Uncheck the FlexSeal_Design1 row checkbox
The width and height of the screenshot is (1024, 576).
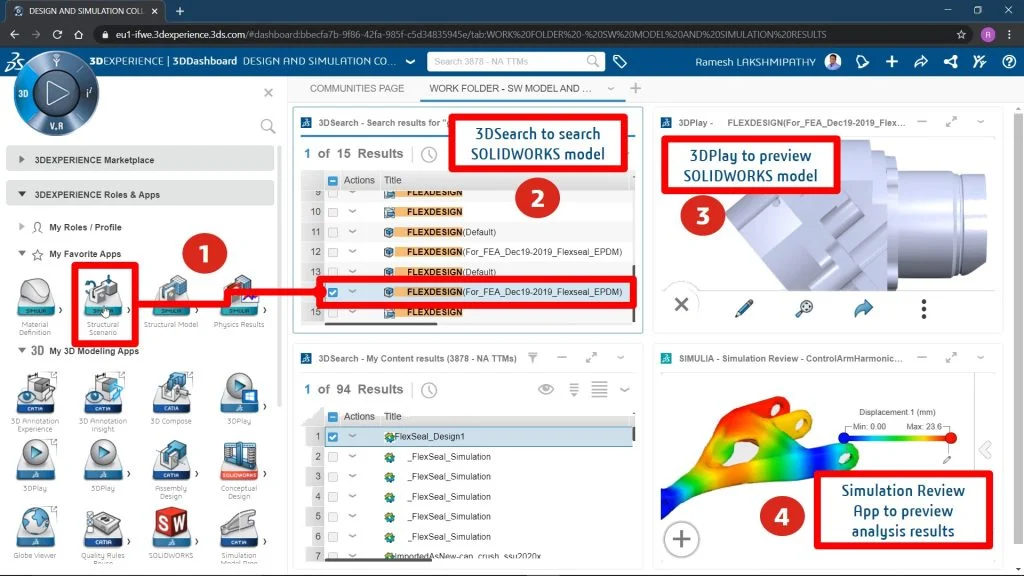[x=333, y=437]
